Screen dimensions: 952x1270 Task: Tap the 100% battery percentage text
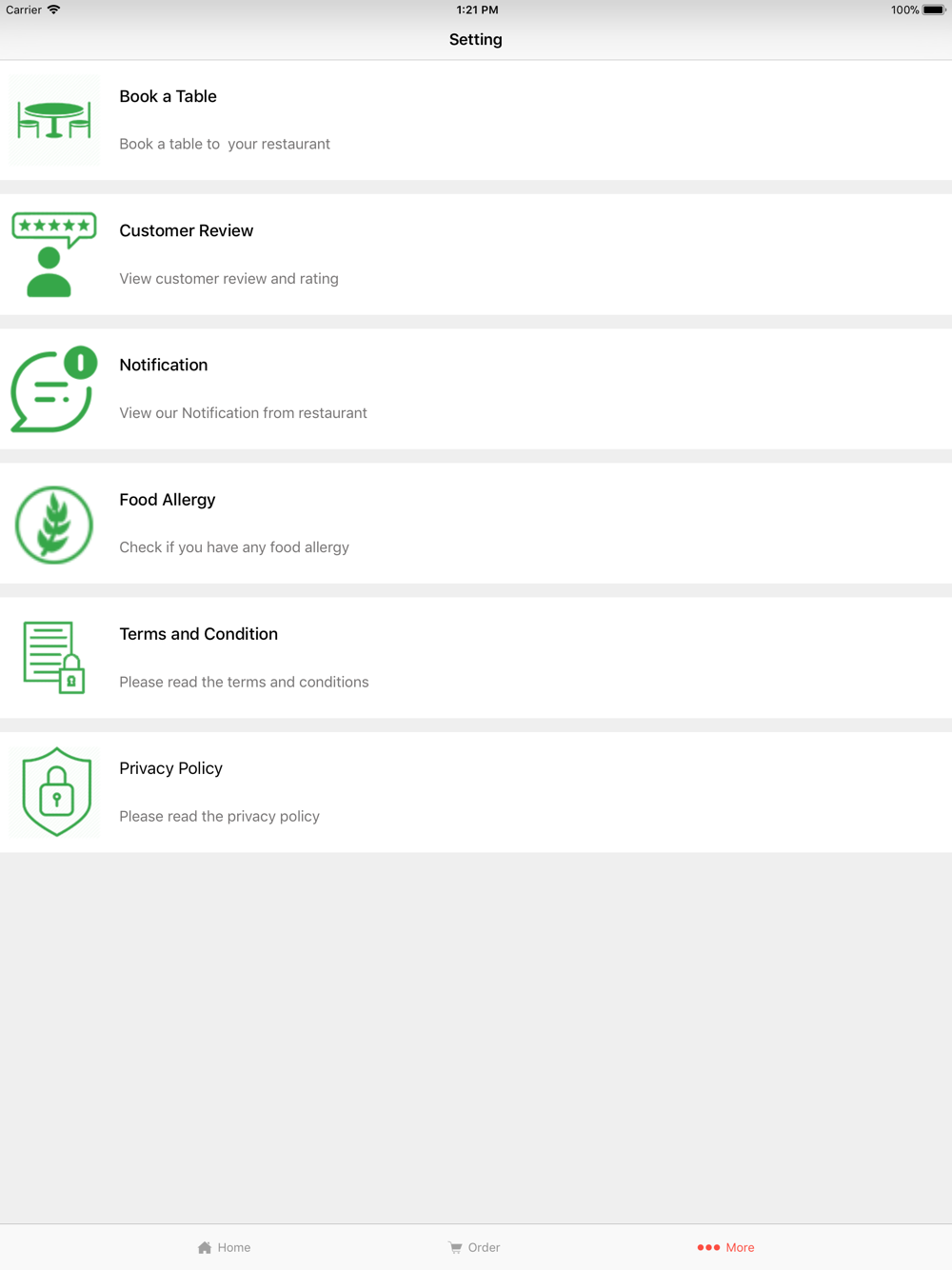click(904, 10)
